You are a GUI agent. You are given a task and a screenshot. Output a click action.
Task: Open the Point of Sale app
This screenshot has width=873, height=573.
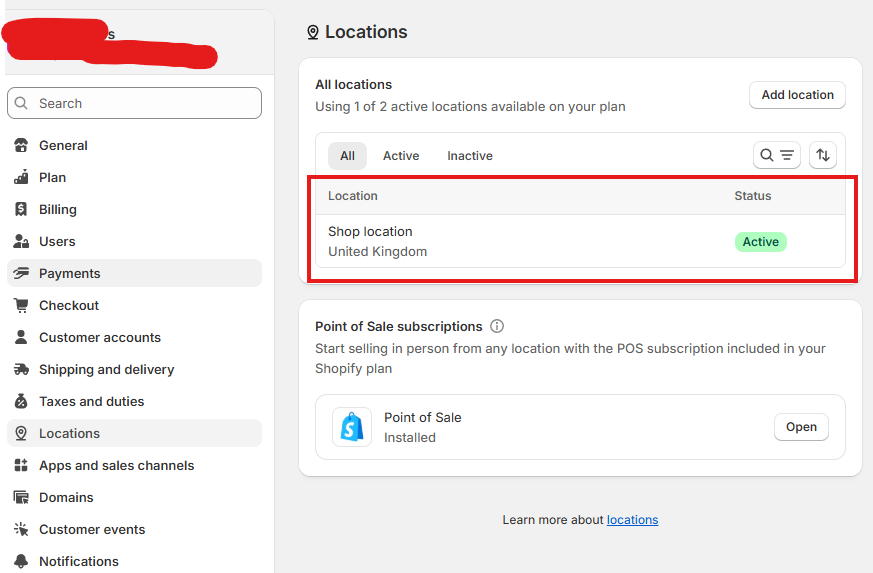coord(801,427)
